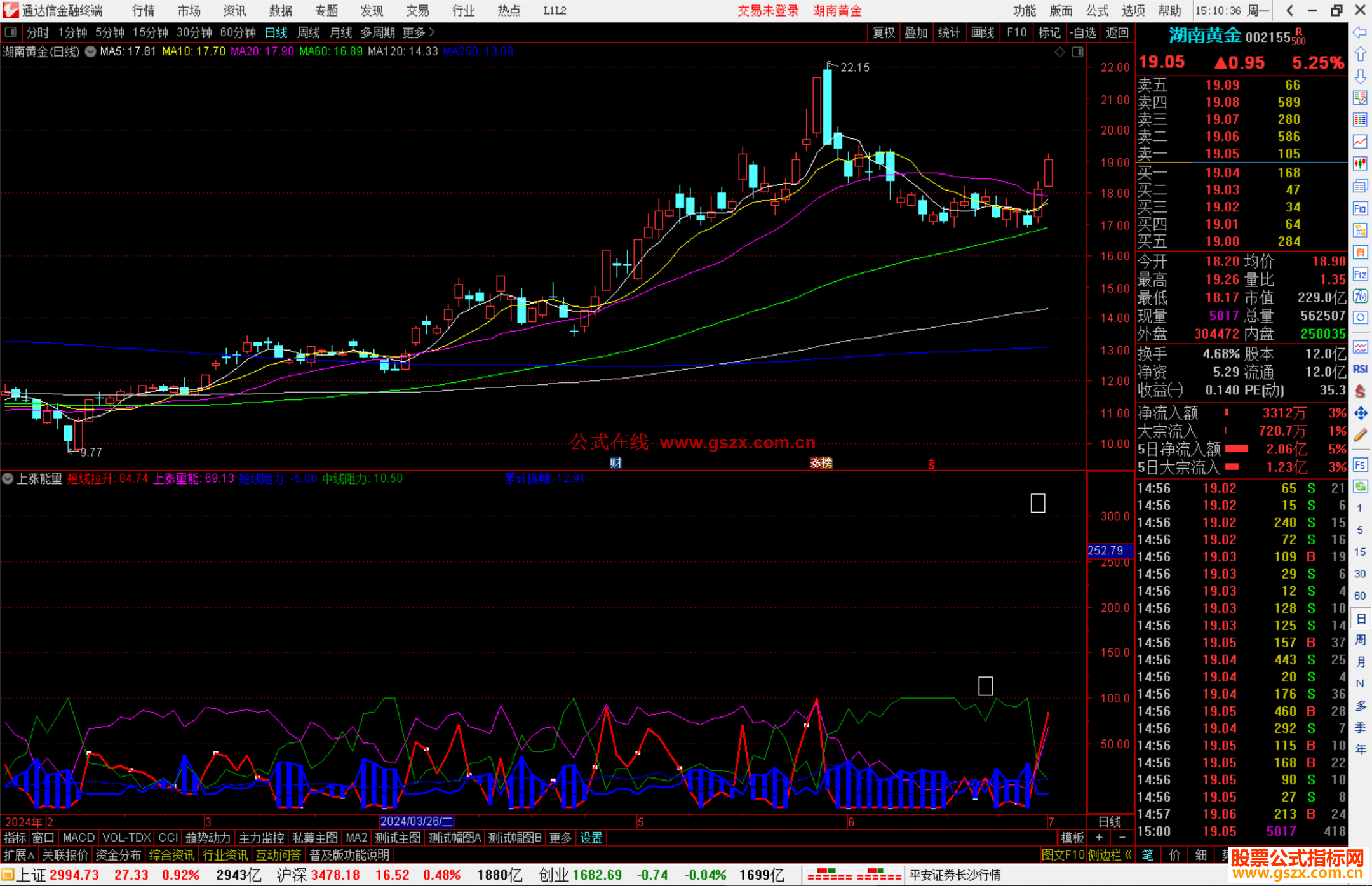Click the F12 trade sidebar icon

pyautogui.click(x=1360, y=274)
